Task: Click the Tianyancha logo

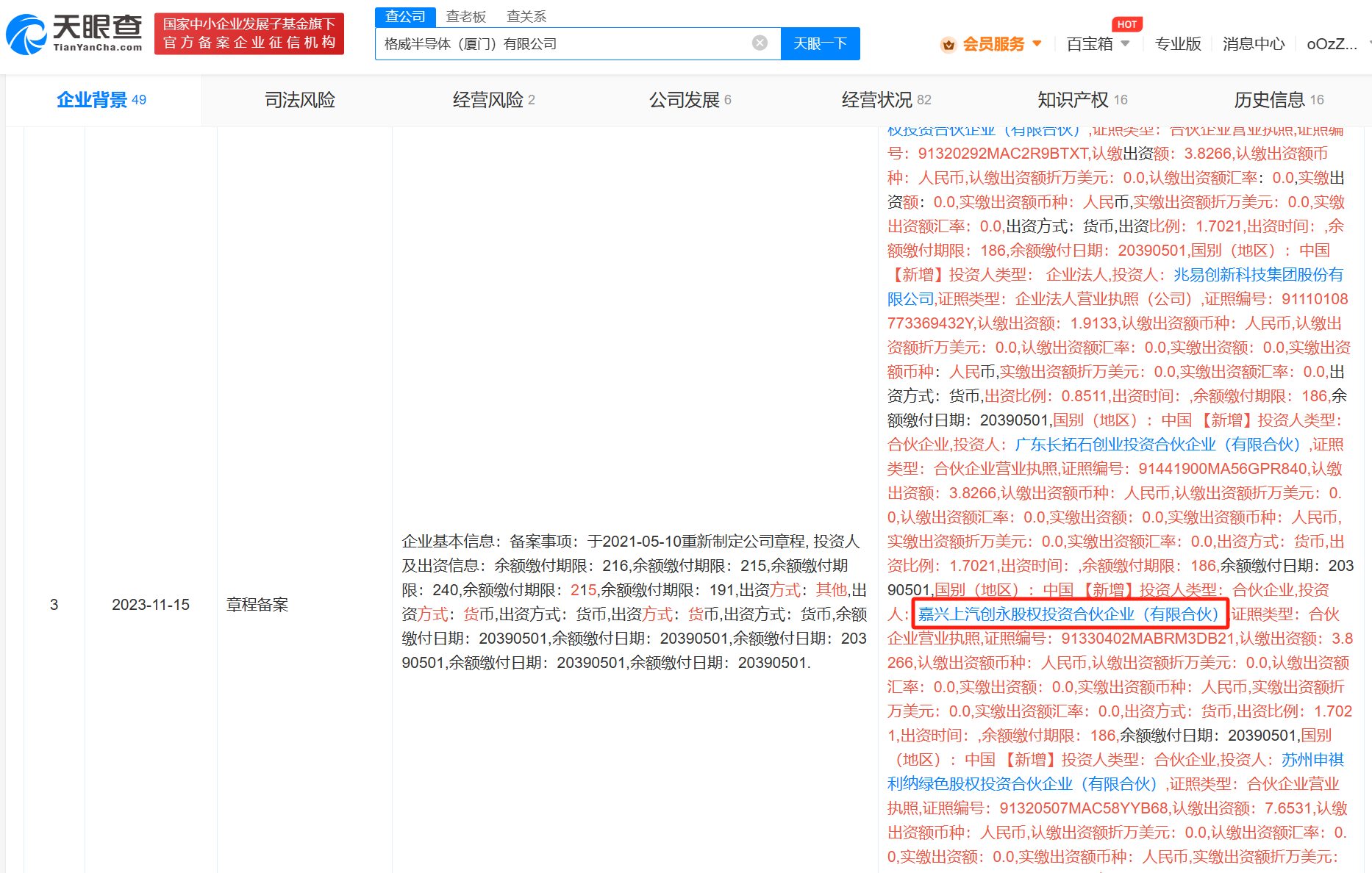Action: (74, 34)
